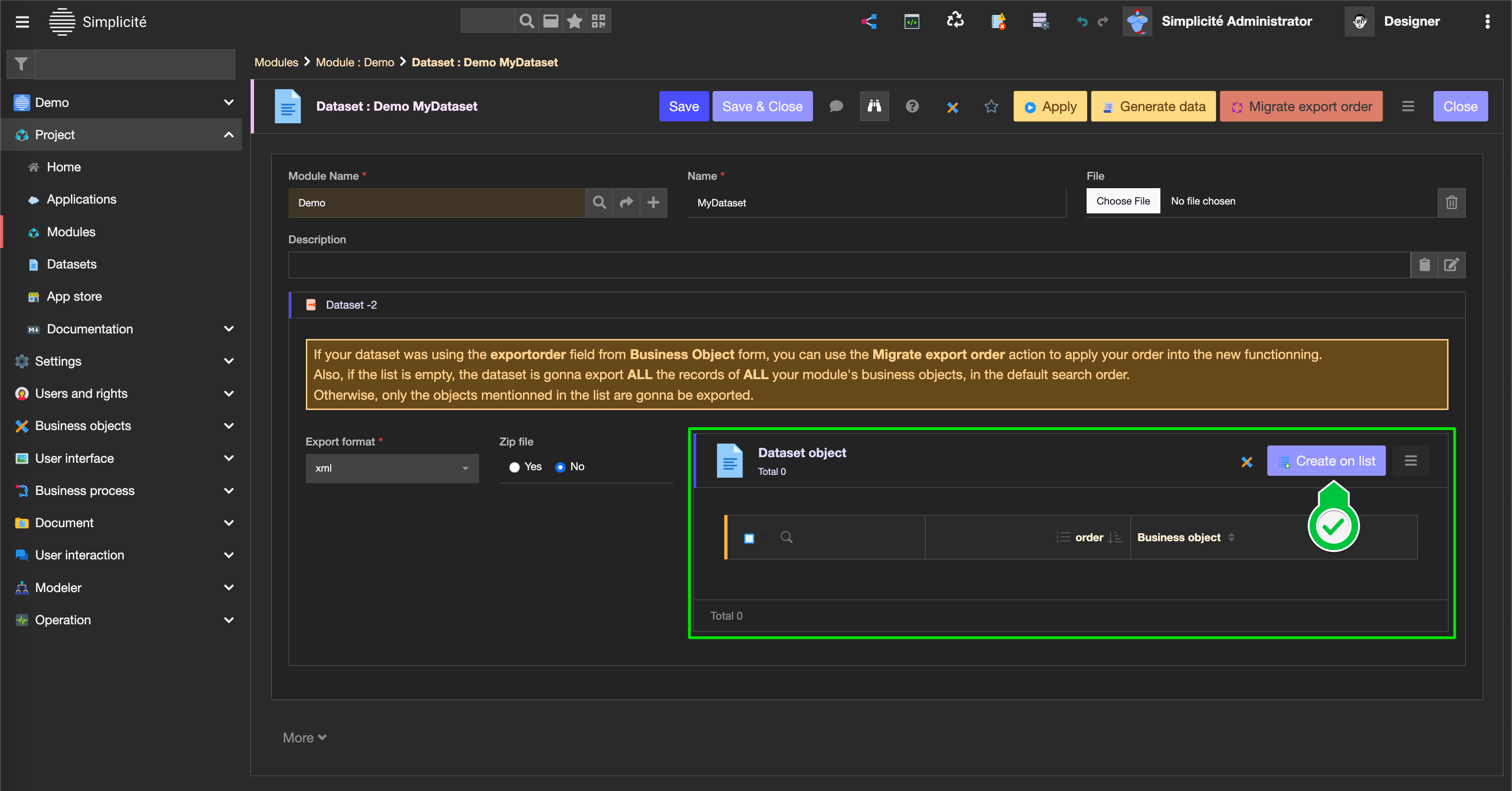Click Create on list button

click(1326, 460)
